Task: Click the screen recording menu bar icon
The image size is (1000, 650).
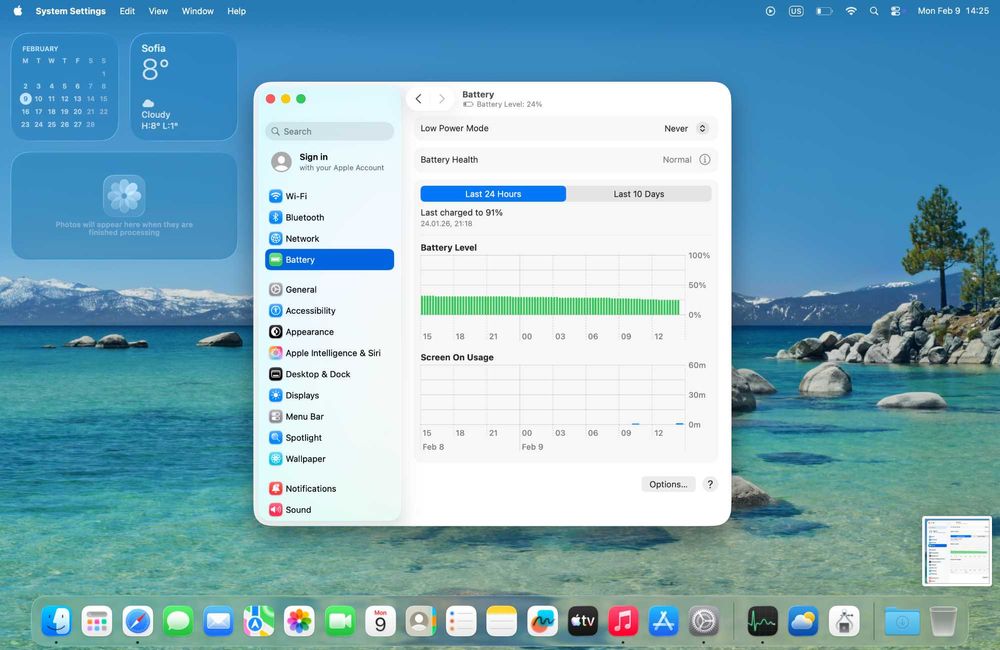Action: click(x=770, y=11)
